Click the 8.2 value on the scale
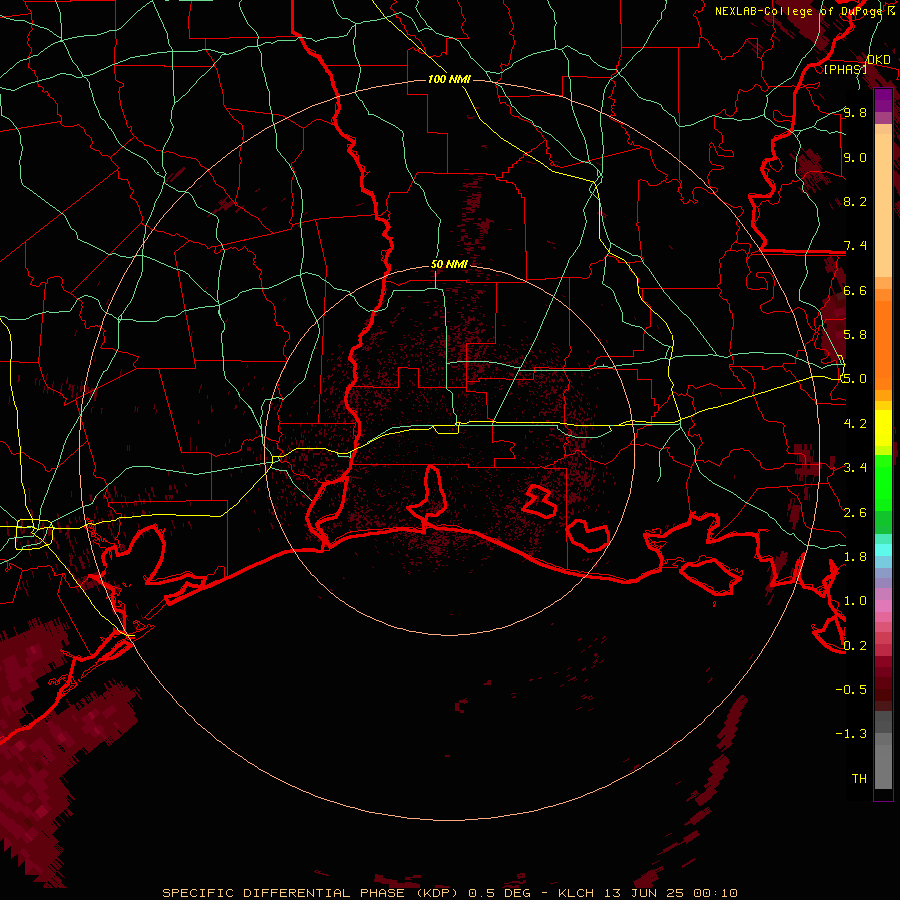The height and width of the screenshot is (900, 900). [855, 202]
